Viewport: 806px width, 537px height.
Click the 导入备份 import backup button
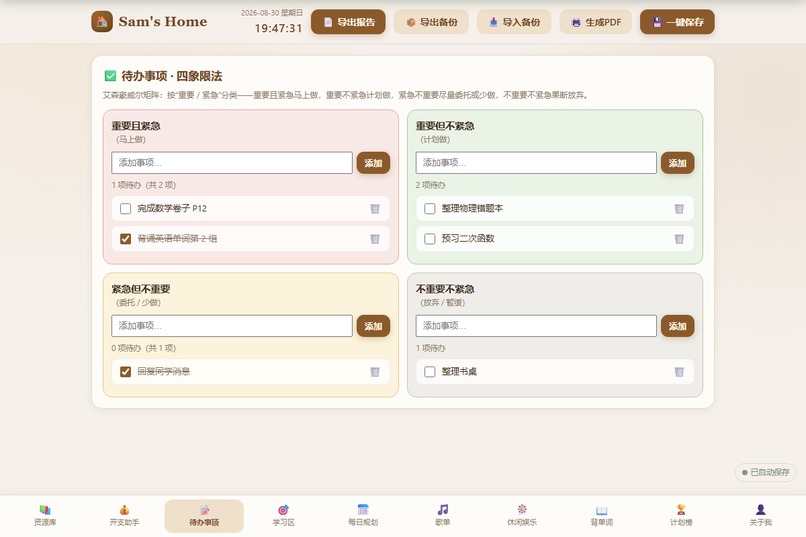tap(514, 22)
